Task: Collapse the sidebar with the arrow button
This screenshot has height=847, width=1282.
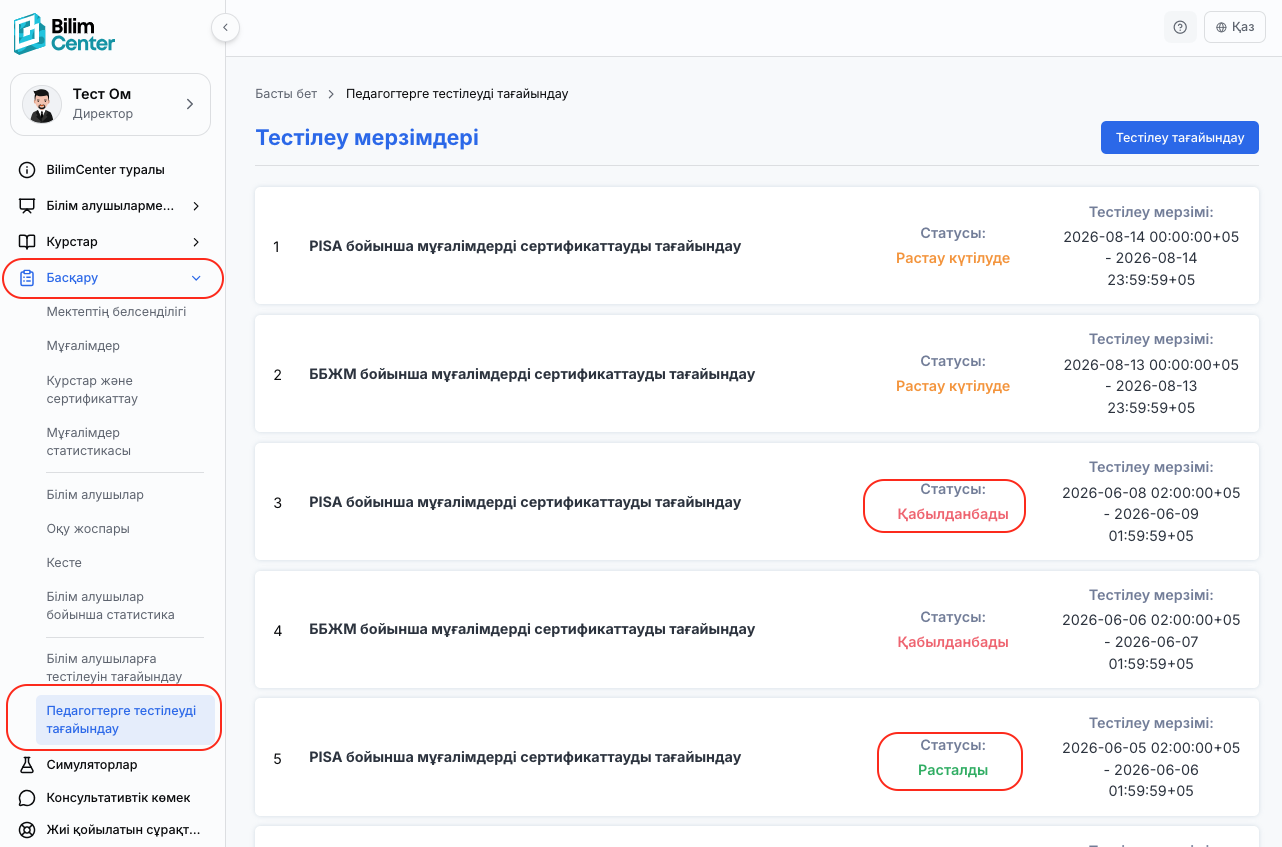Action: click(226, 28)
